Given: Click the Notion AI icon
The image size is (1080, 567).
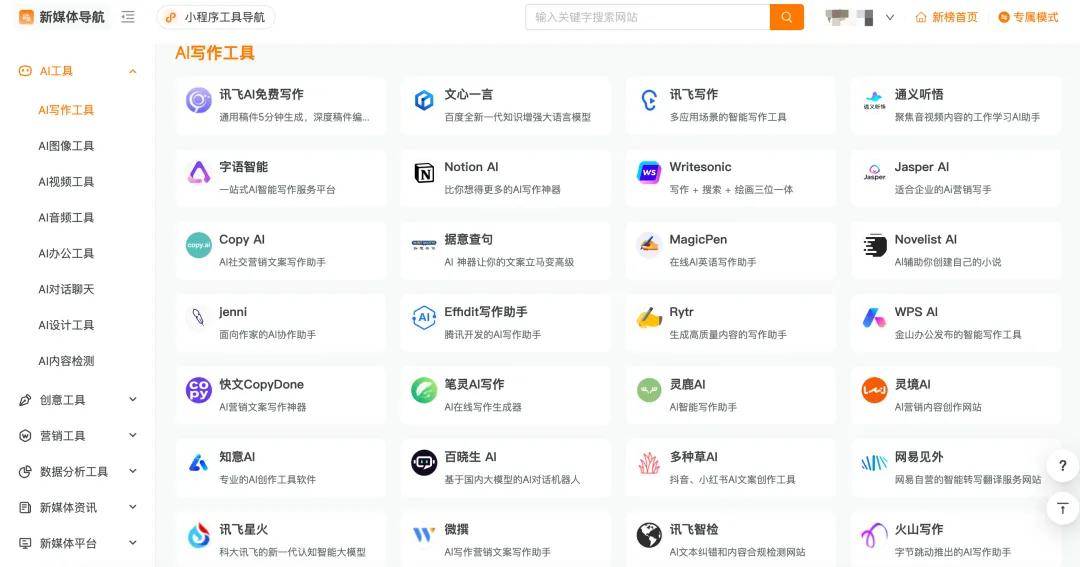Looking at the screenshot, I should point(424,173).
